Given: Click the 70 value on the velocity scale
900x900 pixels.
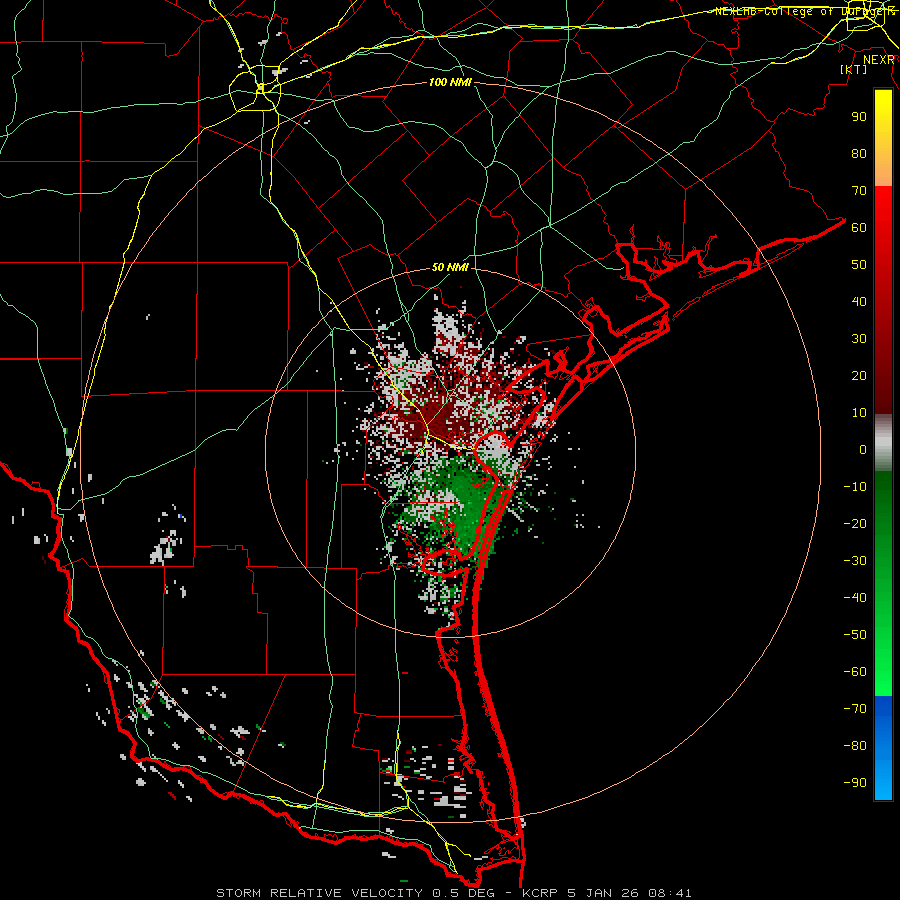Looking at the screenshot, I should tap(859, 191).
